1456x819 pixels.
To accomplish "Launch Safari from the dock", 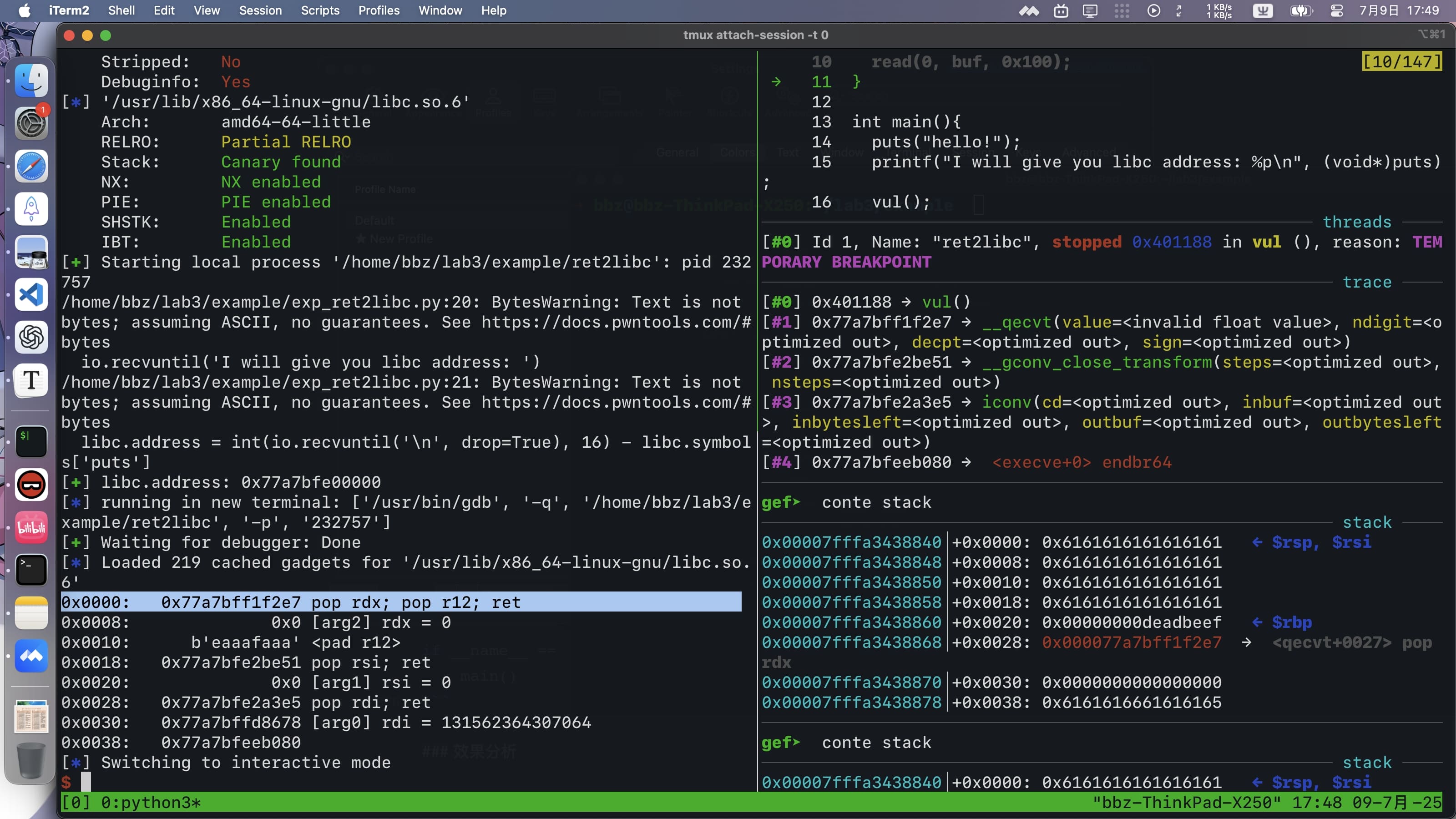I will coord(31,166).
